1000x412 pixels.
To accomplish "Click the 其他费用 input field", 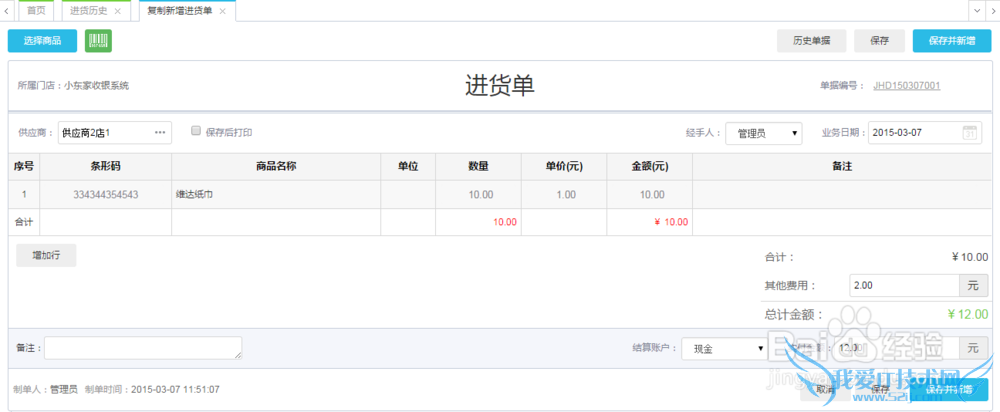I will coord(902,285).
